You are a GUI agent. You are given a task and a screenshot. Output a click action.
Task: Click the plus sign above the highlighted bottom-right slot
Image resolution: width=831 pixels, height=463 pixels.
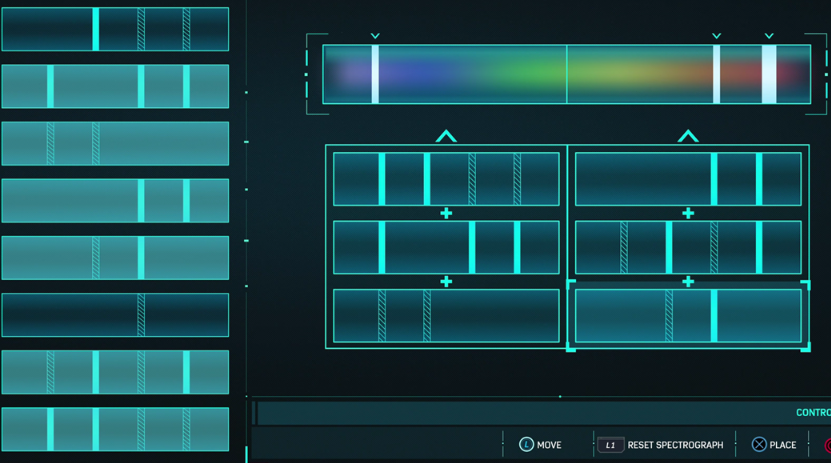[x=688, y=281]
